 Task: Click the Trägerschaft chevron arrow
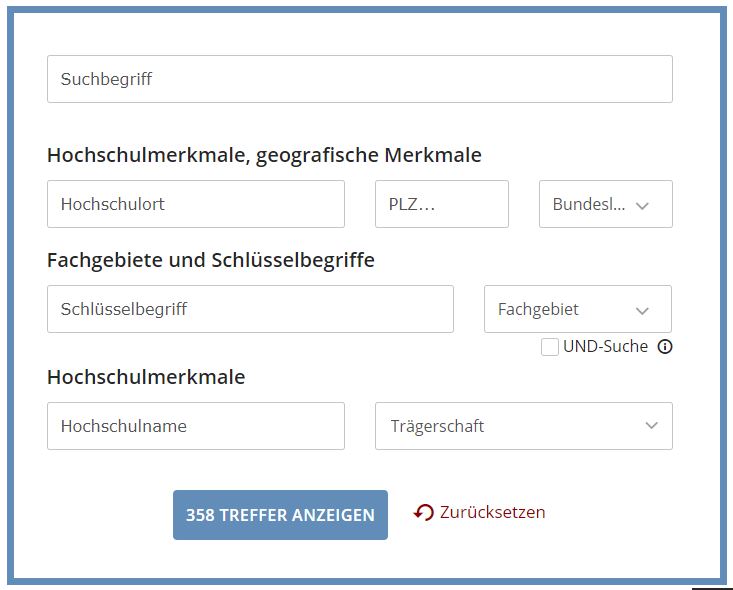coord(652,425)
